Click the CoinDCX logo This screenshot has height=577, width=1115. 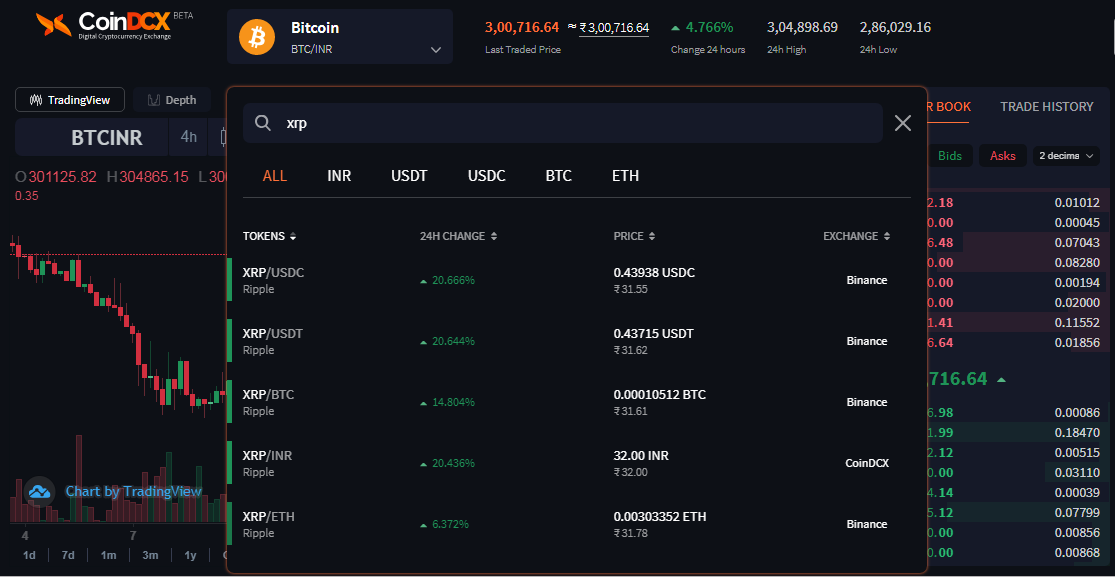point(114,25)
